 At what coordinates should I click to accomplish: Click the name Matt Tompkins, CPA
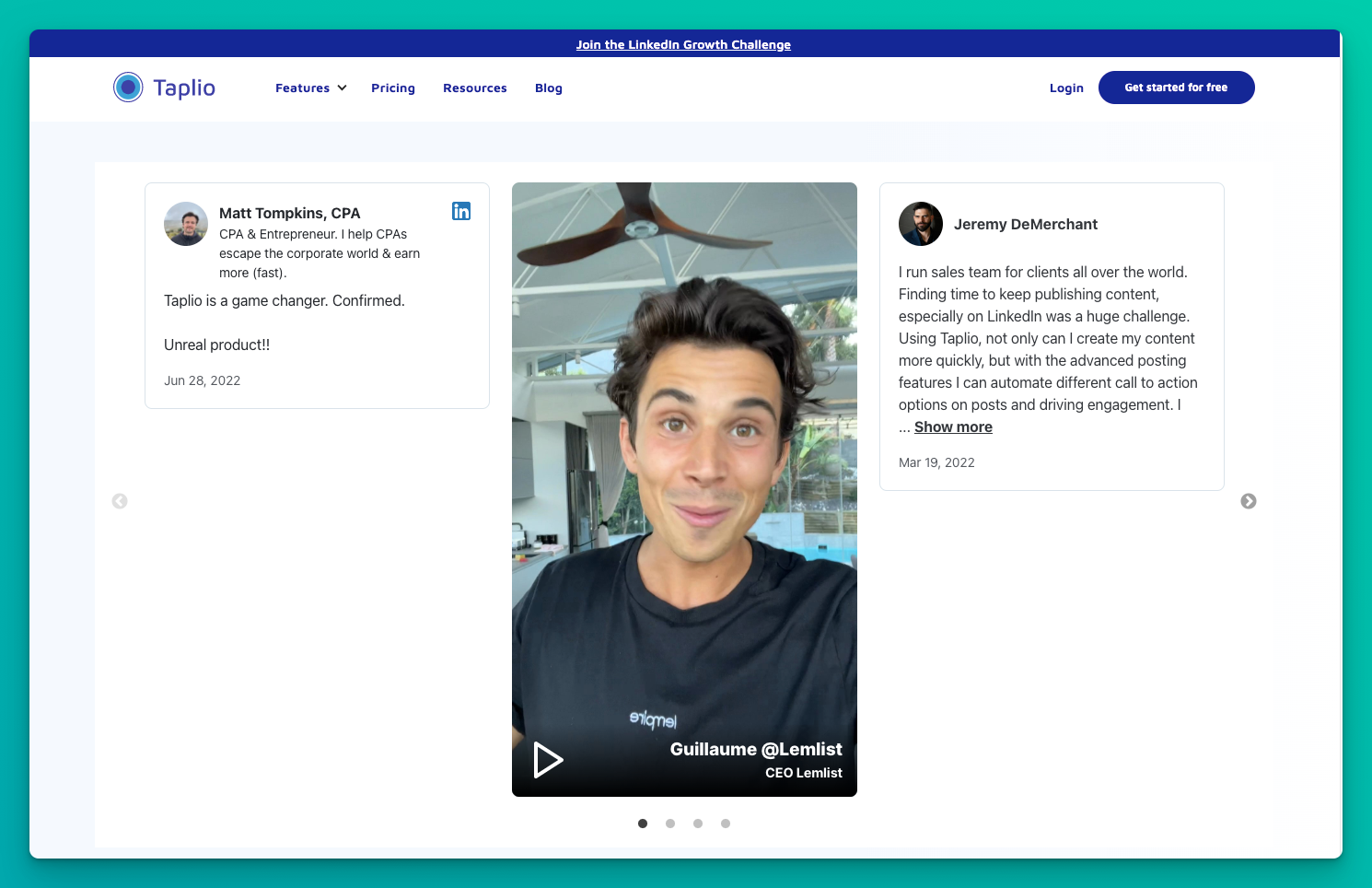(x=289, y=213)
